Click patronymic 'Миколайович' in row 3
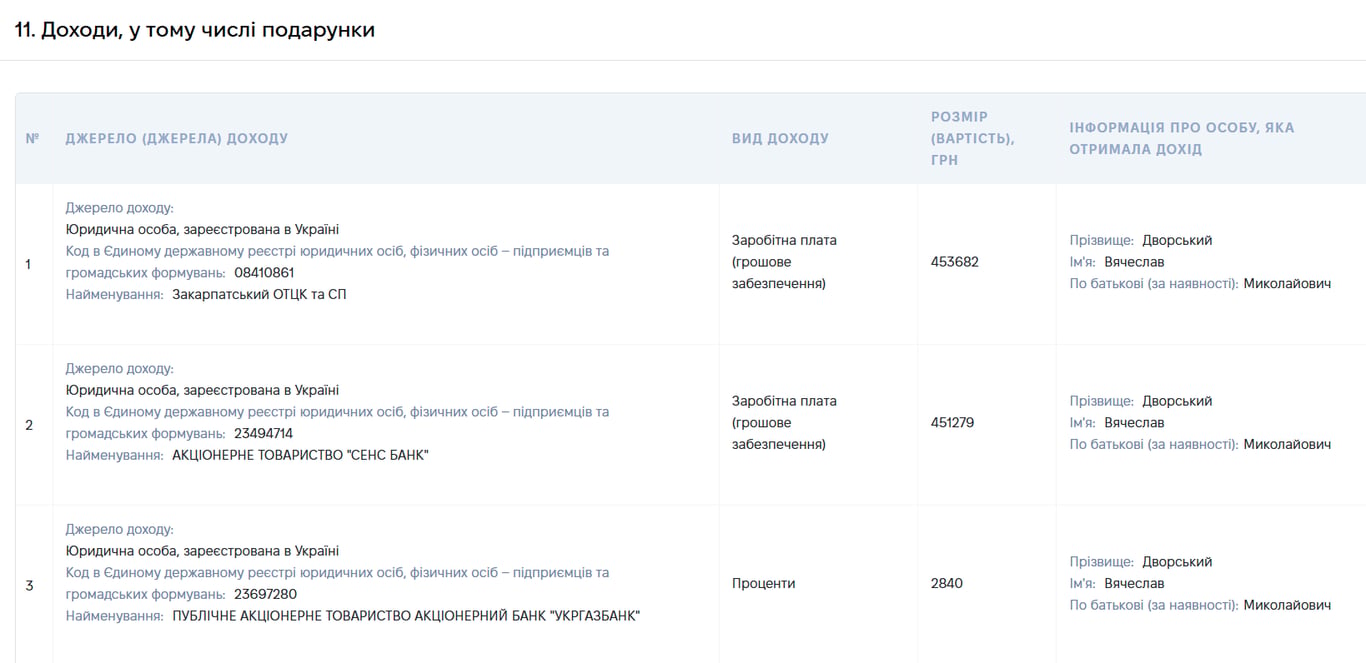The width and height of the screenshot is (1366, 663). (x=1287, y=605)
